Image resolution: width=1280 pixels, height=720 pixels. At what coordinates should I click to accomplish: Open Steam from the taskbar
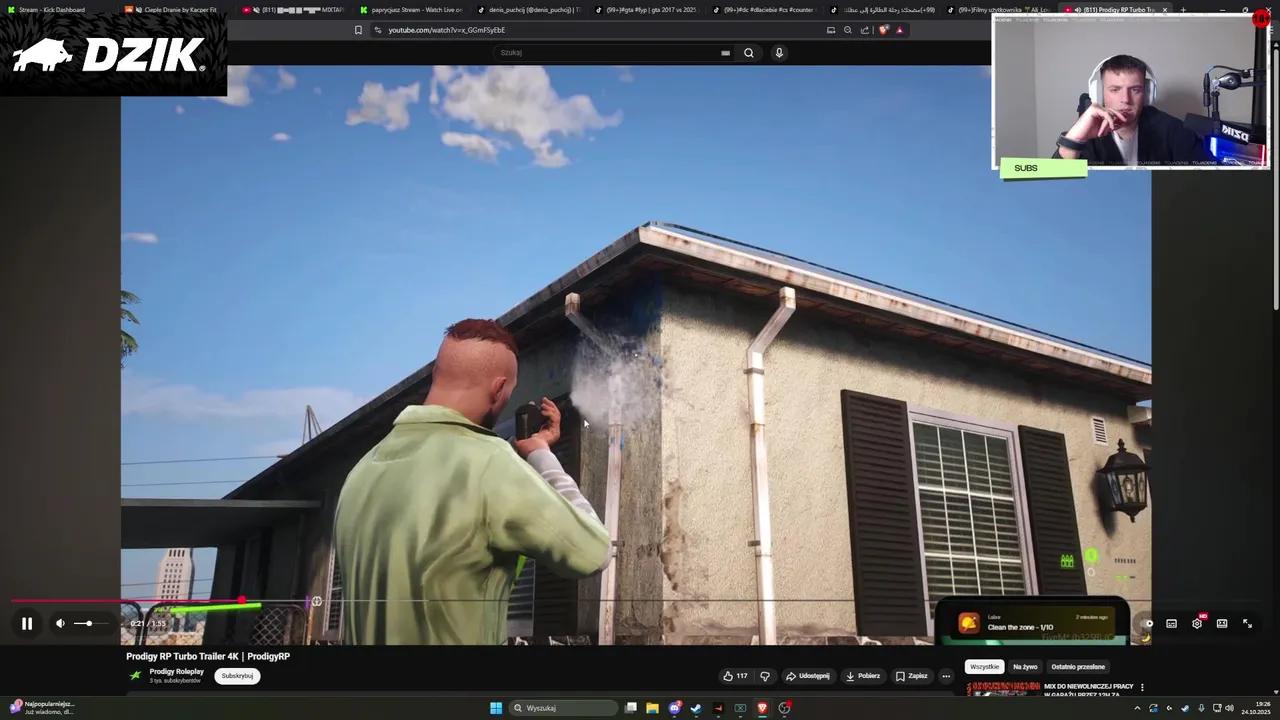point(696,708)
